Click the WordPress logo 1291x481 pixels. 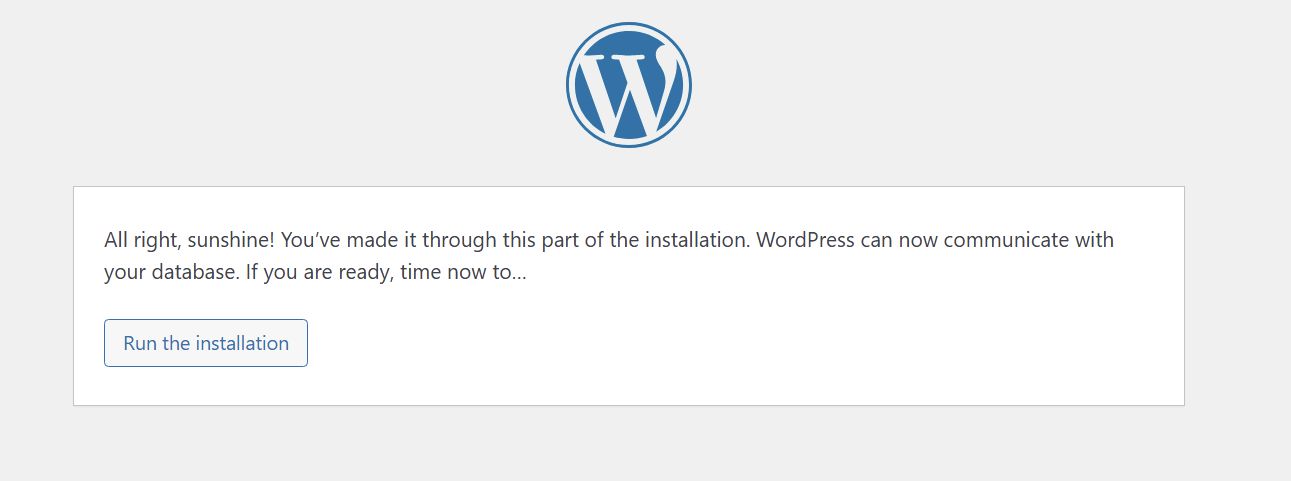coord(628,85)
